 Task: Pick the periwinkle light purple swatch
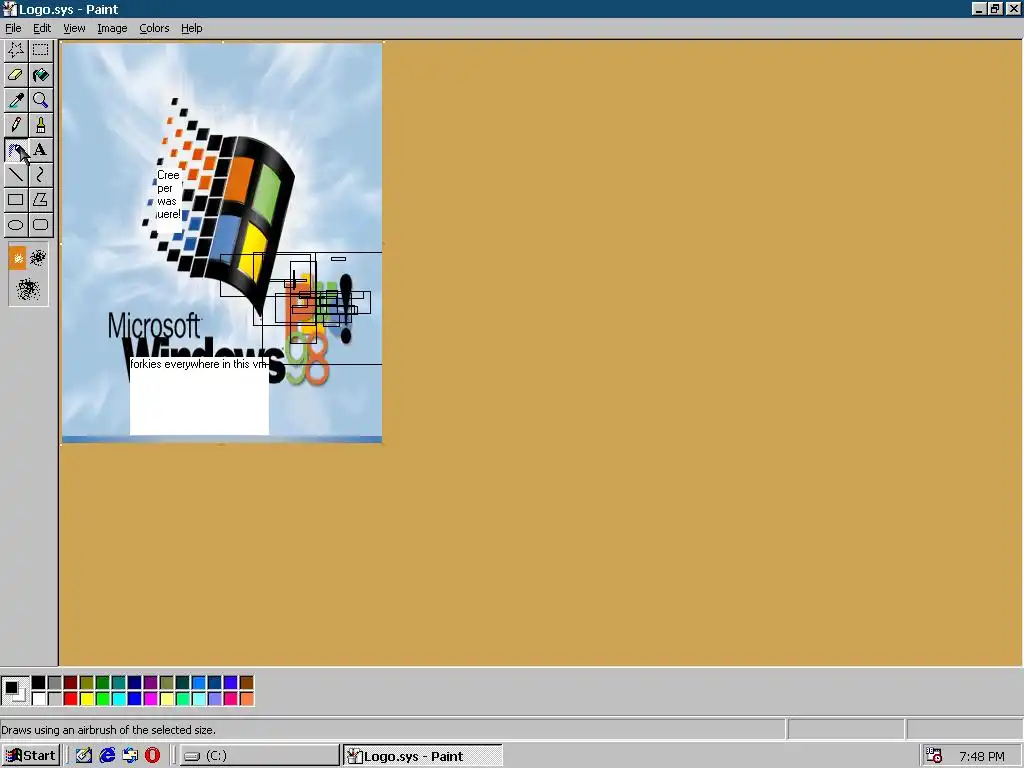click(x=215, y=699)
